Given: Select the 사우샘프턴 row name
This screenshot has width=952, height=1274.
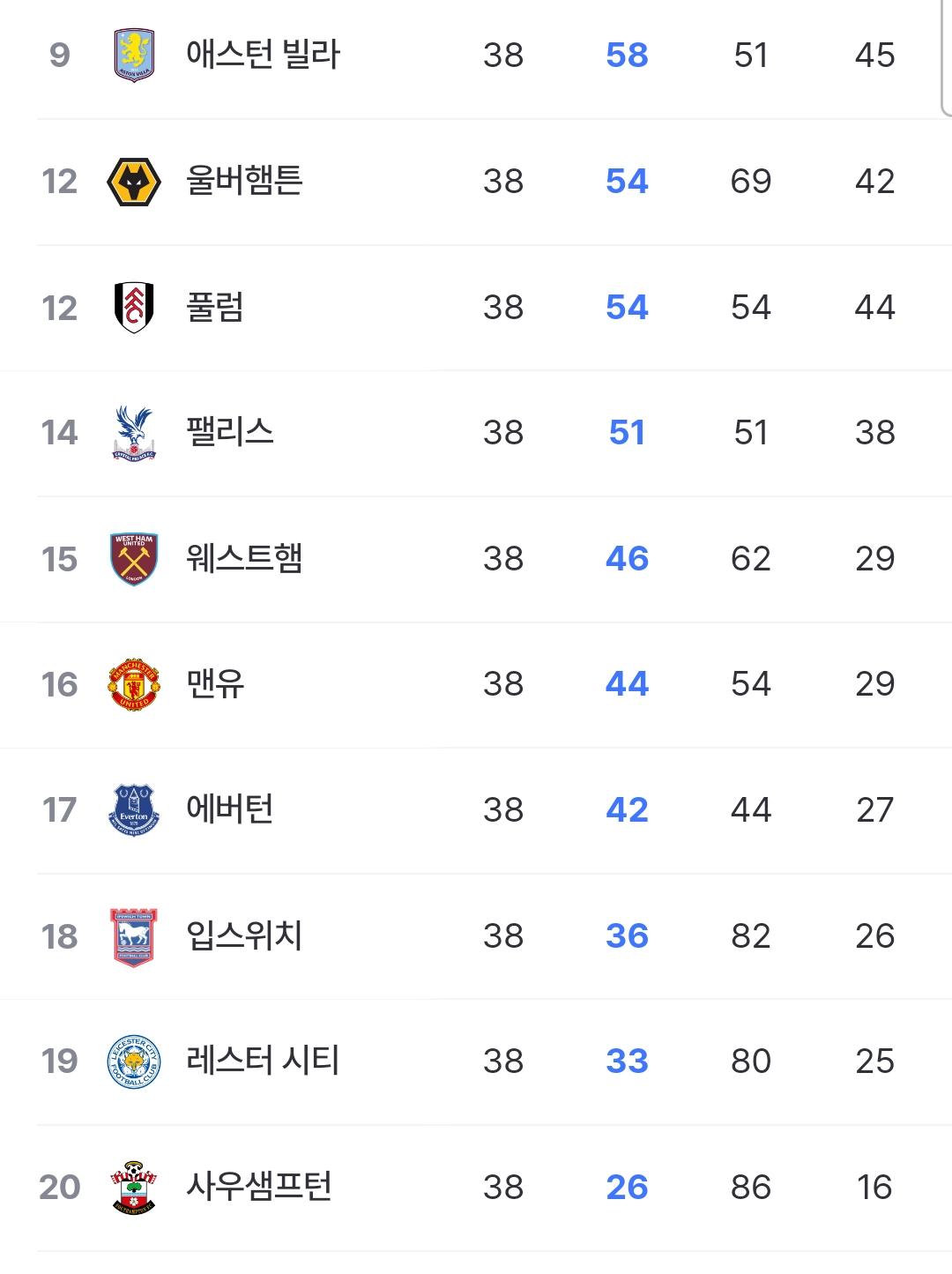Looking at the screenshot, I should click(x=258, y=1187).
